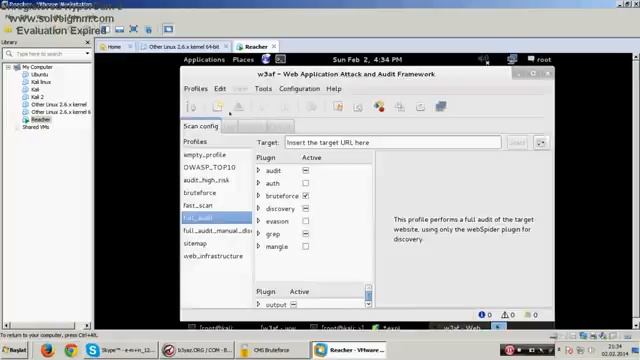The width and height of the screenshot is (640, 360).
Task: Open the library search dropdown arrow
Action: pos(87,53)
